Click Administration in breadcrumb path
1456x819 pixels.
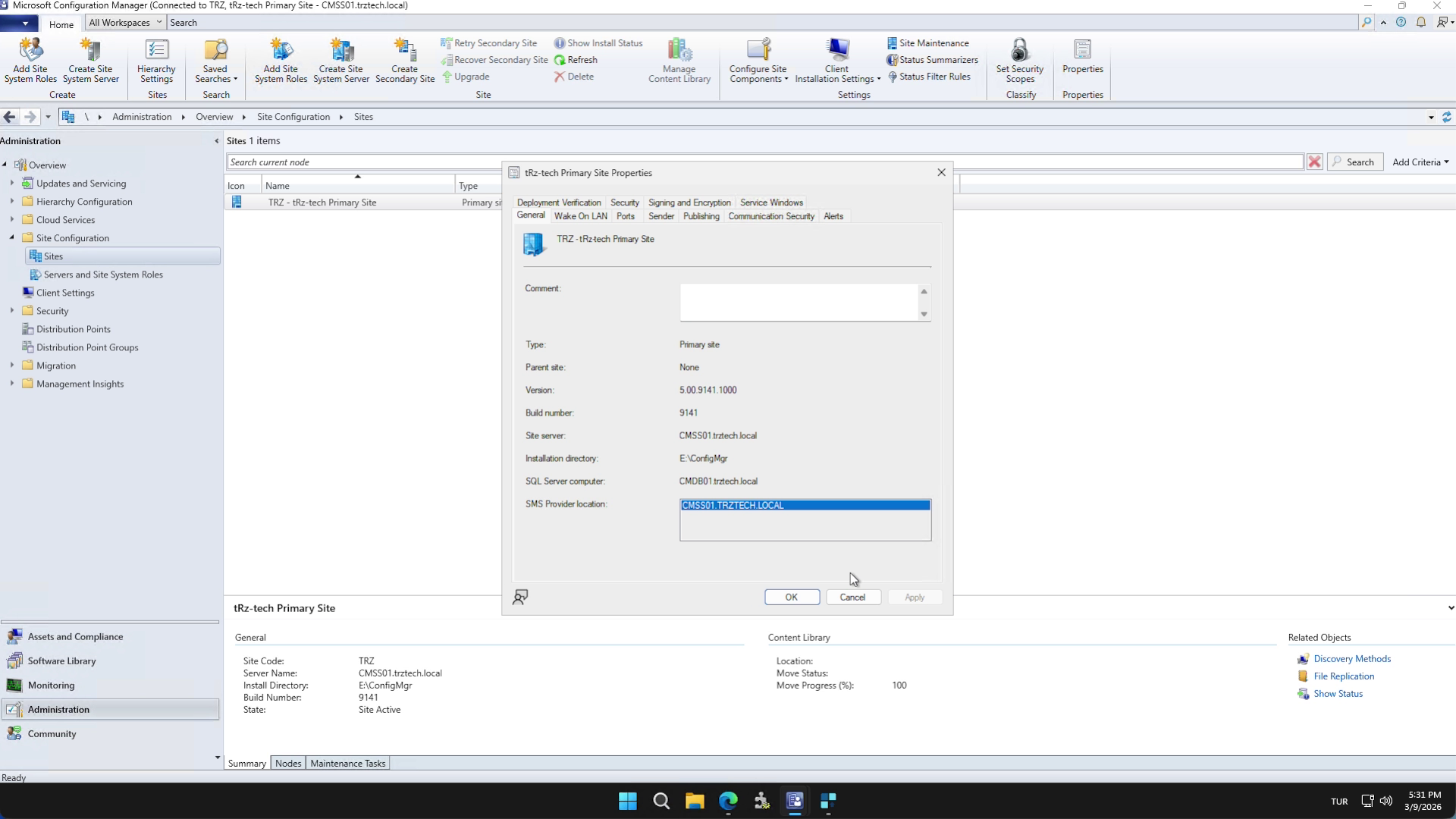point(142,117)
